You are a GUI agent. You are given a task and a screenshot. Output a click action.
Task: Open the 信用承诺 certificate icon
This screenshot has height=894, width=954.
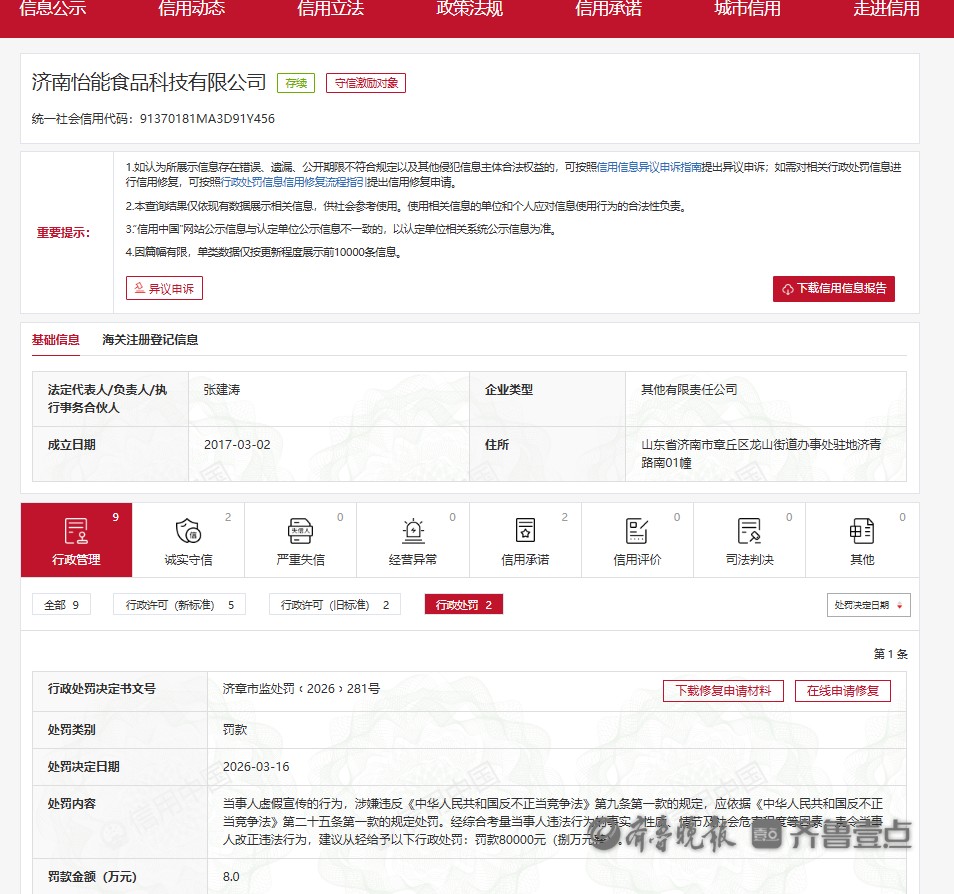(x=525, y=531)
